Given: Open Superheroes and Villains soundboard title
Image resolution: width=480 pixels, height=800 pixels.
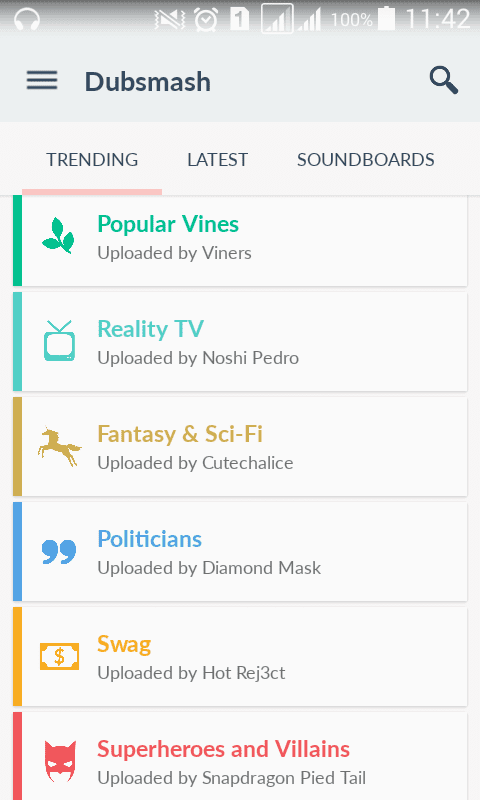Looking at the screenshot, I should [x=223, y=749].
